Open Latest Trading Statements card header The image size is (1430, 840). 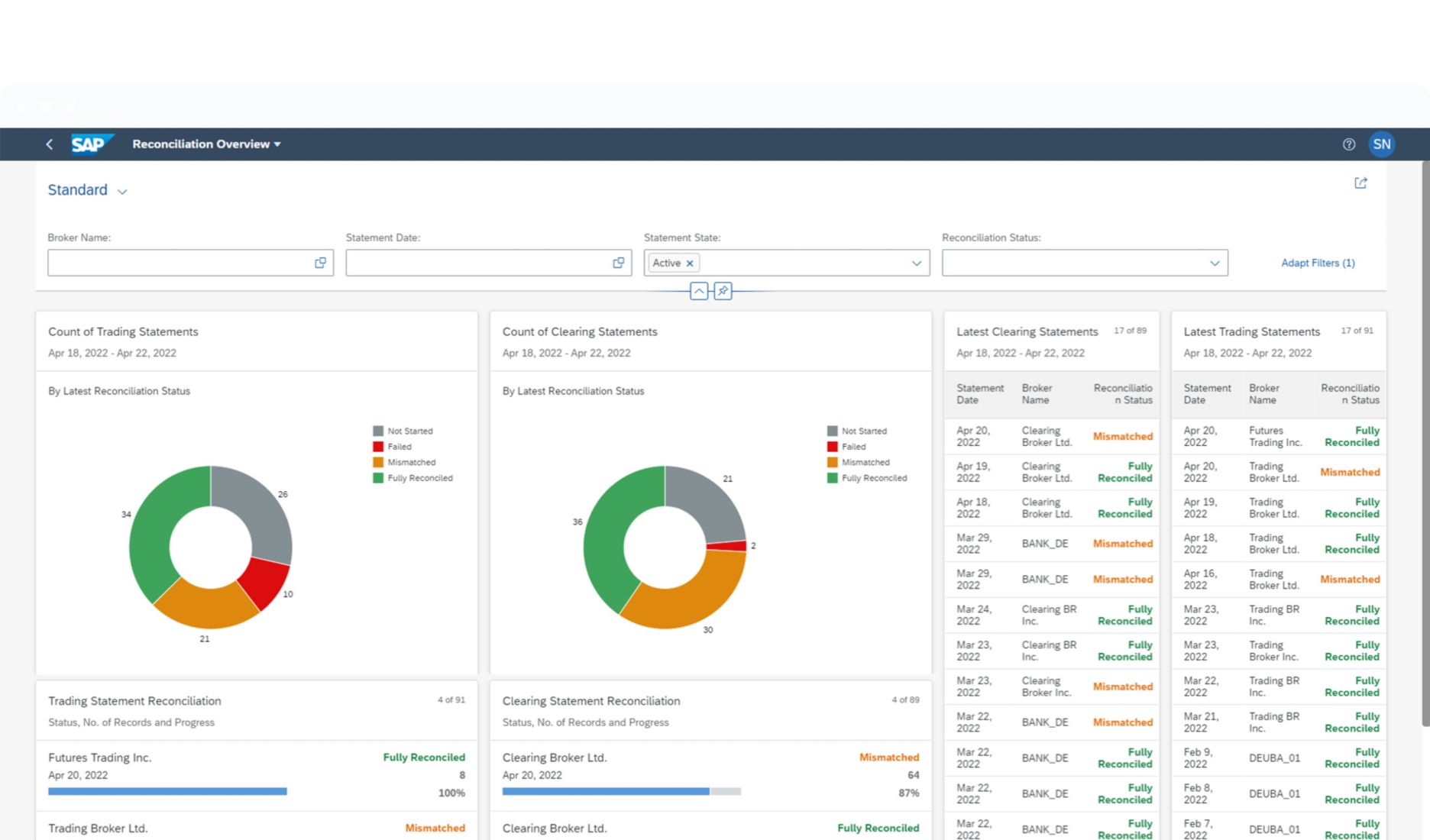pyautogui.click(x=1251, y=332)
